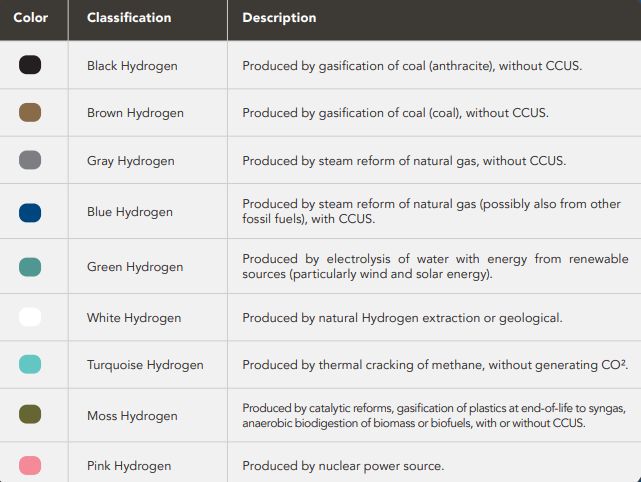Click the black color swatch

tap(30, 66)
